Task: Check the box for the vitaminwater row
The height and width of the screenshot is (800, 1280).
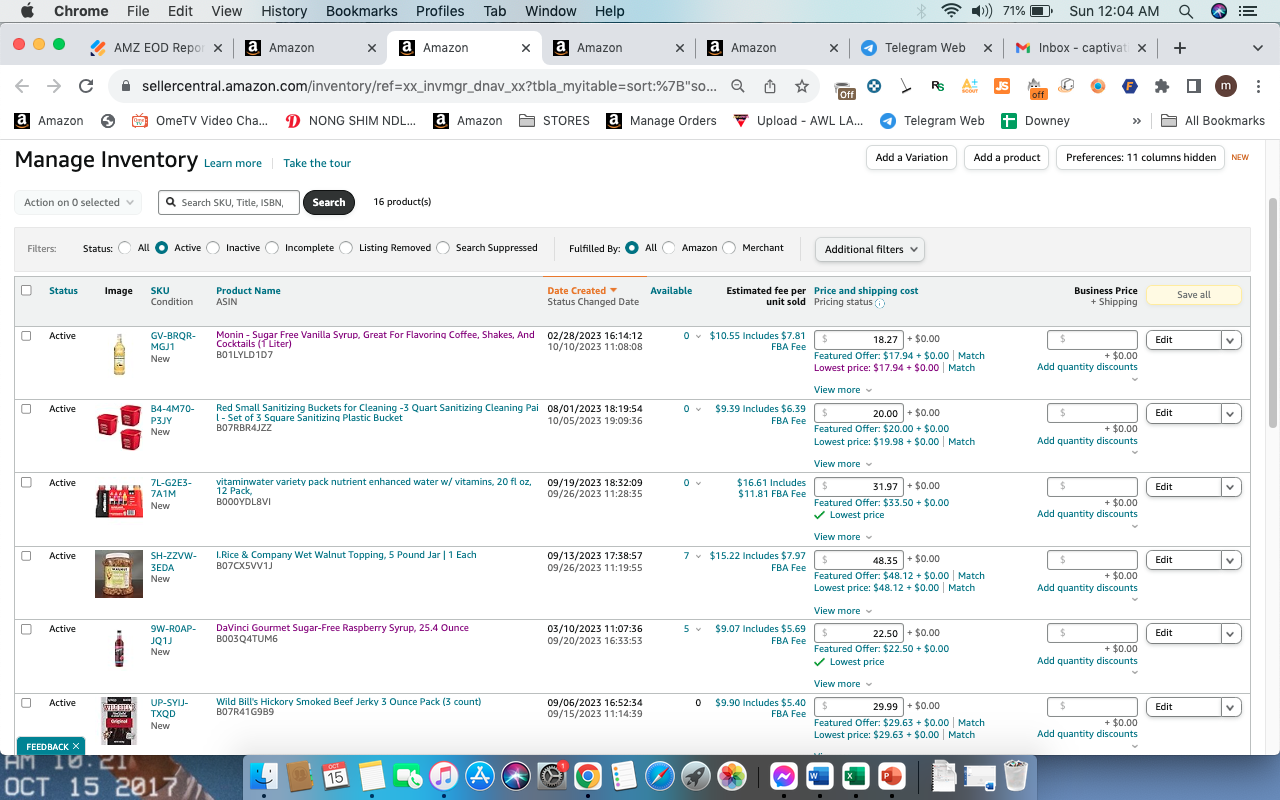Action: [26, 483]
